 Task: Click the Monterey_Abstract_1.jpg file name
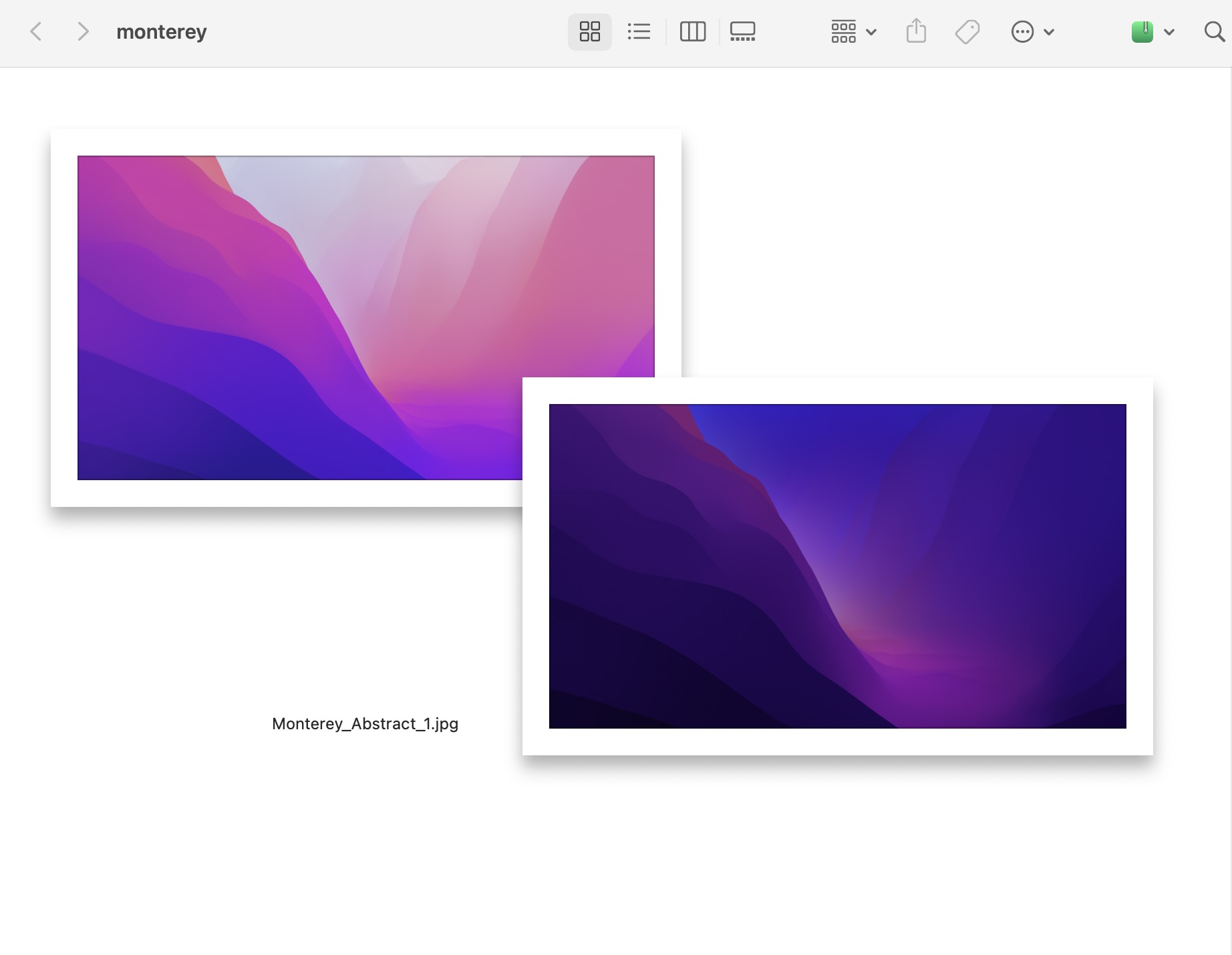pyautogui.click(x=365, y=724)
